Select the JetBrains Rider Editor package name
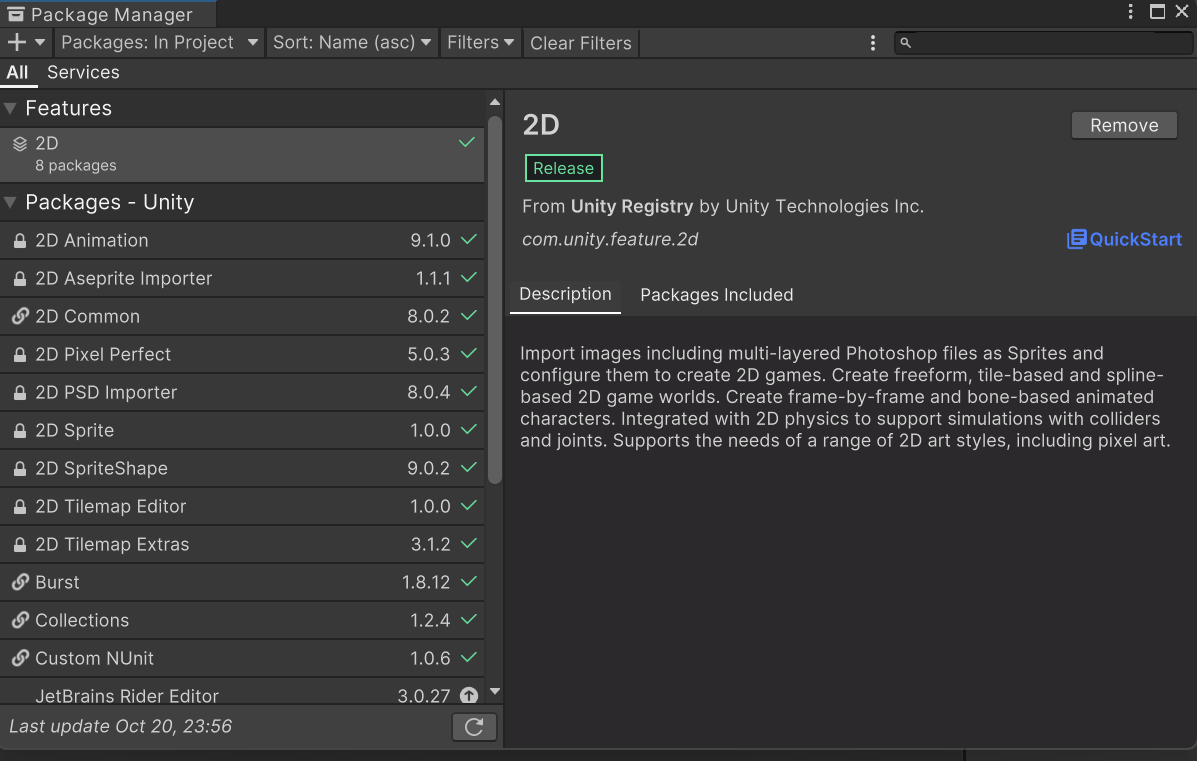This screenshot has width=1197, height=761. [127, 695]
